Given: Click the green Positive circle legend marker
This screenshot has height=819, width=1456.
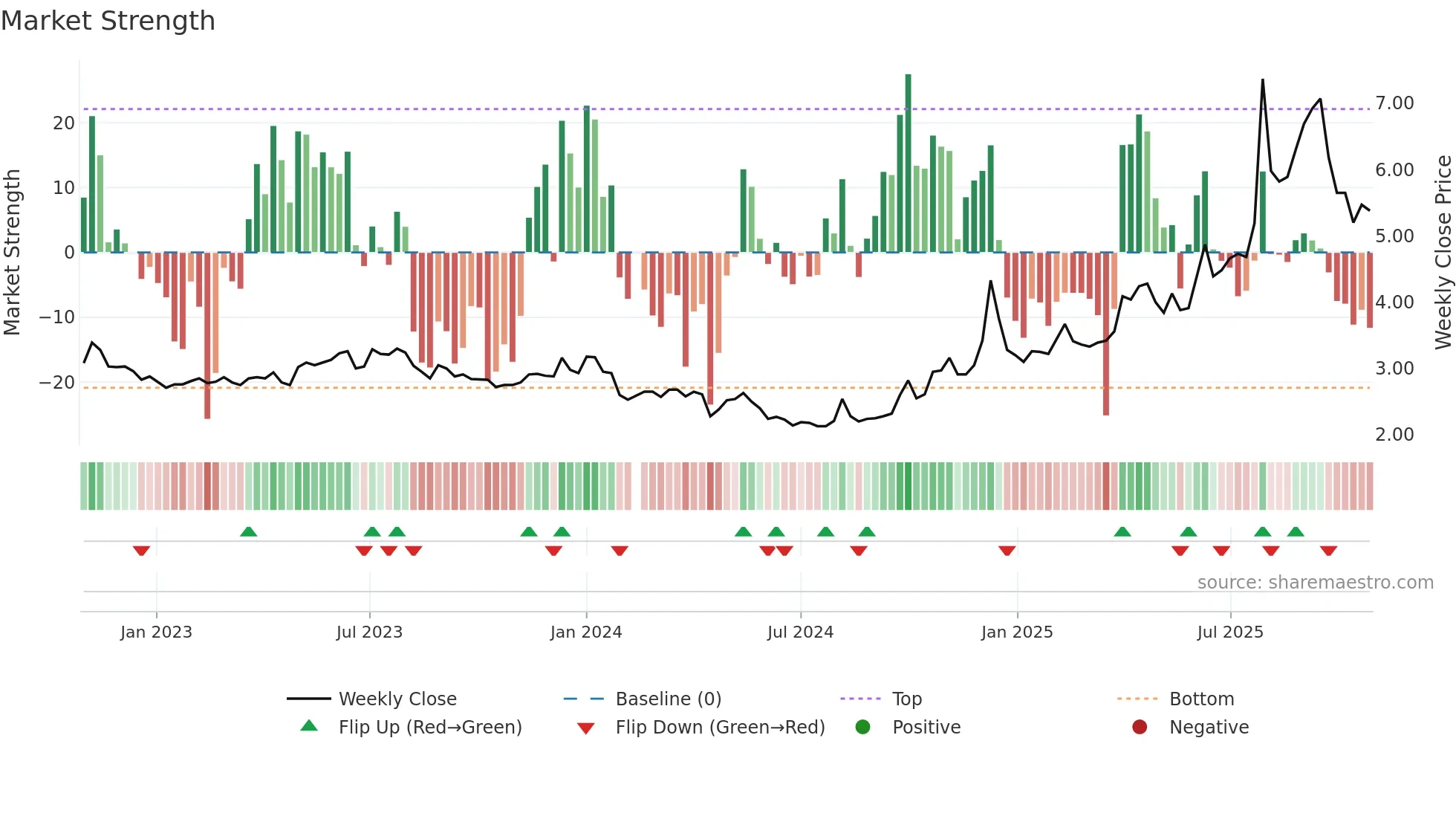Looking at the screenshot, I should [862, 727].
